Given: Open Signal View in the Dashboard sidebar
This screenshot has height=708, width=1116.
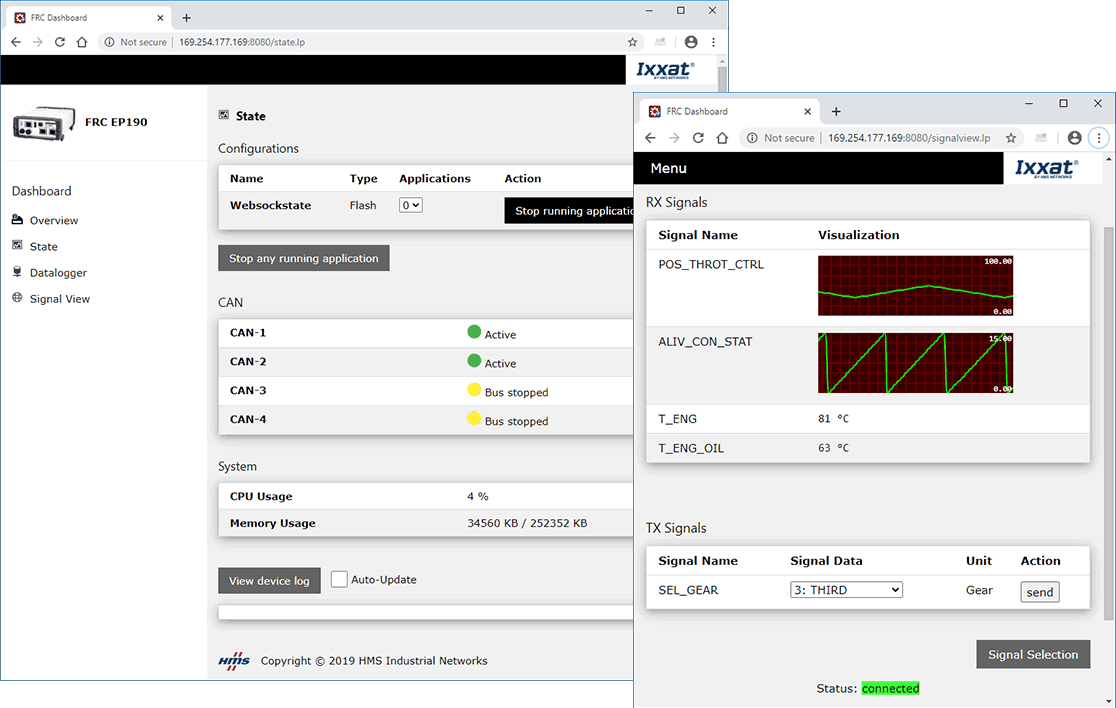Looking at the screenshot, I should [x=60, y=299].
